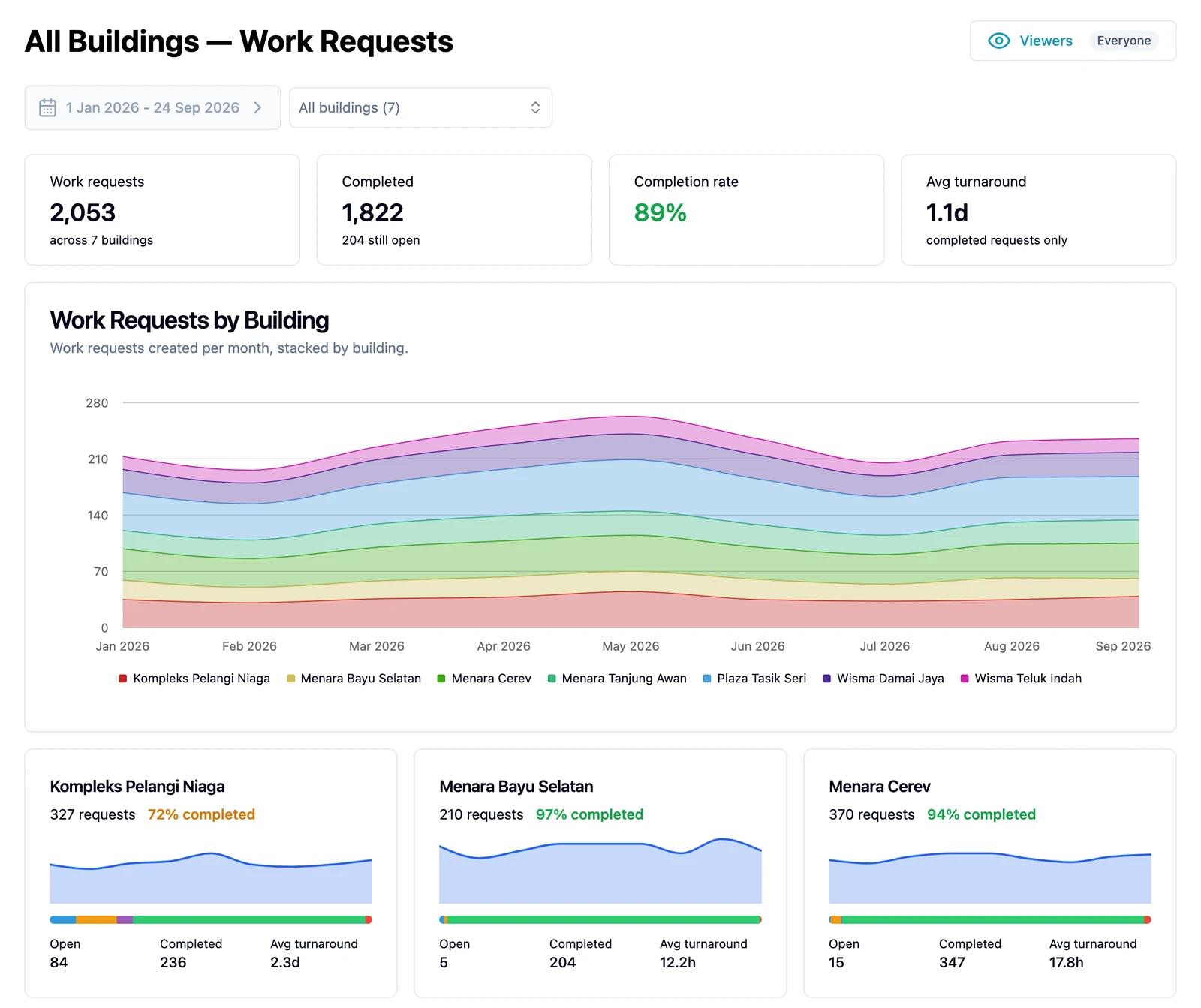Click the 72% completed label
The height and width of the screenshot is (1008, 1201).
tap(201, 814)
